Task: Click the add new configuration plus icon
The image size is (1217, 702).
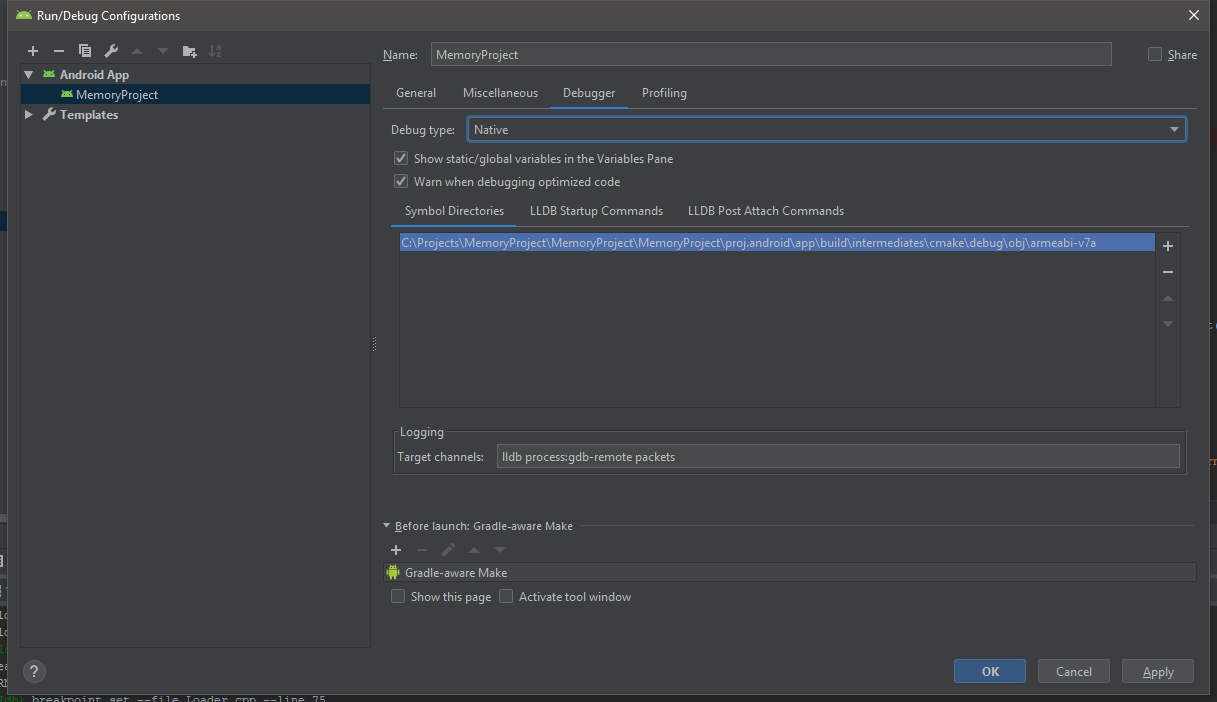Action: pyautogui.click(x=33, y=51)
